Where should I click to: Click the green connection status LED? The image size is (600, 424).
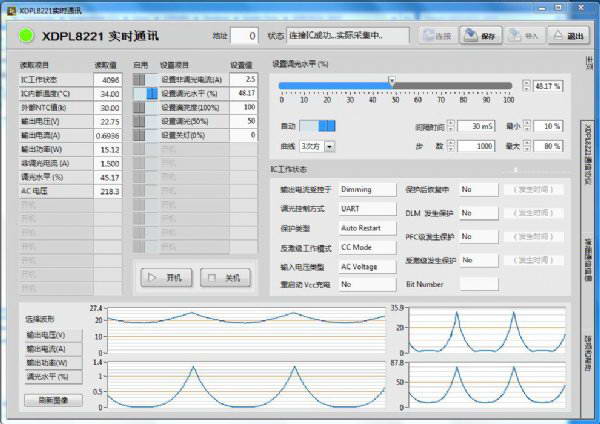[x=26, y=36]
